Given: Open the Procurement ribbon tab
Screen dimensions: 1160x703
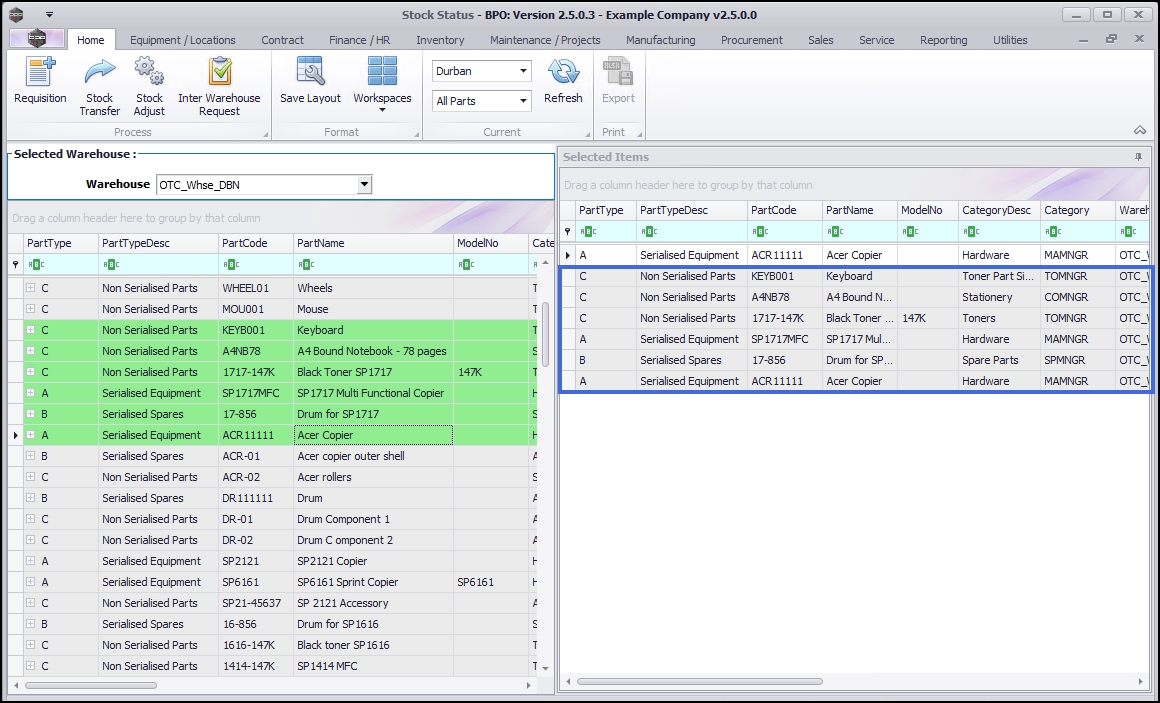Looking at the screenshot, I should click(x=752, y=40).
